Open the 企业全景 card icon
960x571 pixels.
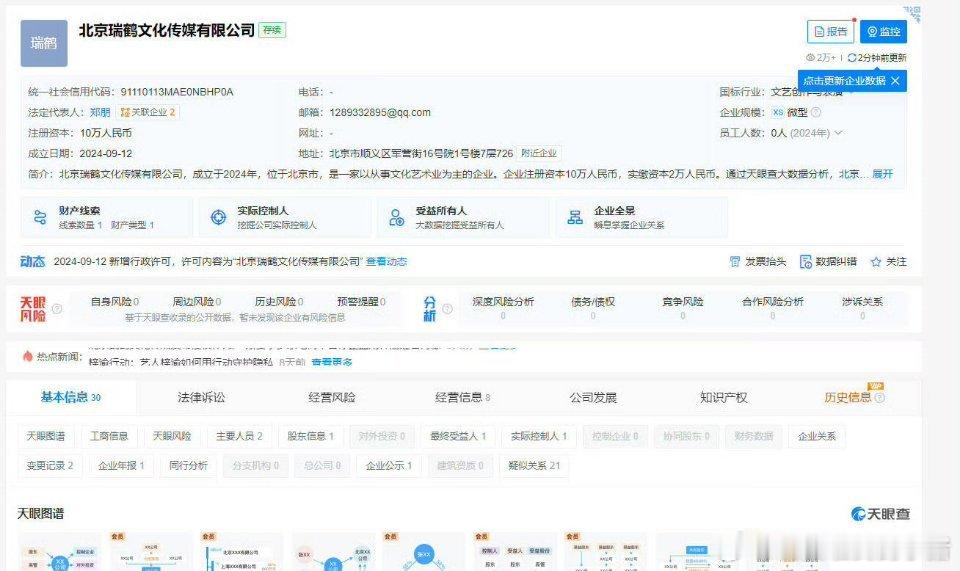(x=575, y=217)
